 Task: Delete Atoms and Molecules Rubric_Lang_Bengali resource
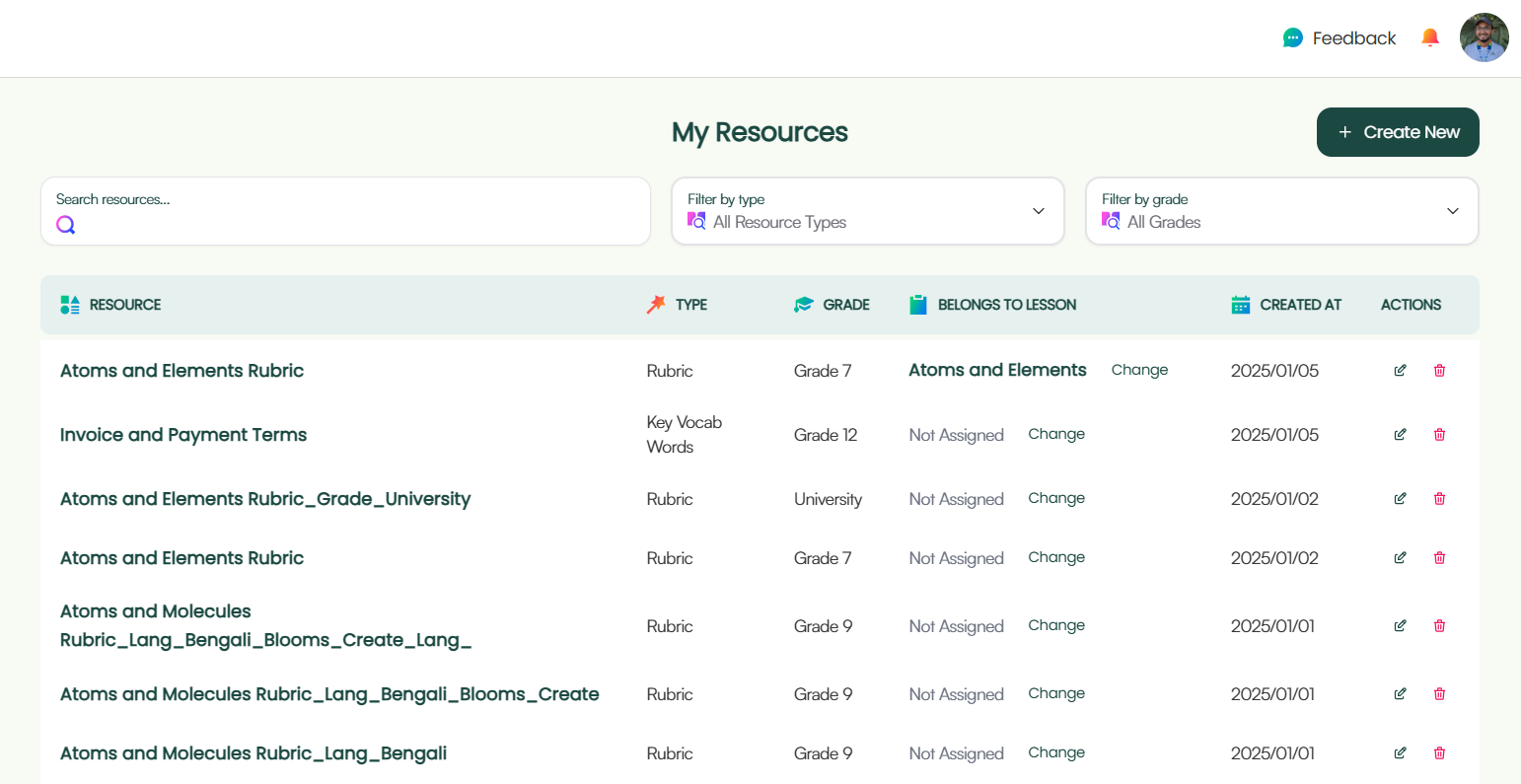pyautogui.click(x=1439, y=753)
